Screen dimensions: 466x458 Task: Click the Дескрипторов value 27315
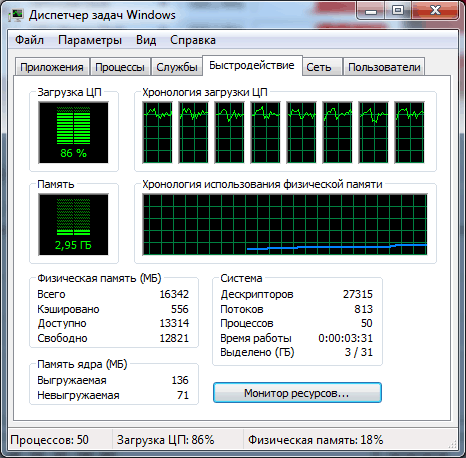tap(358, 294)
